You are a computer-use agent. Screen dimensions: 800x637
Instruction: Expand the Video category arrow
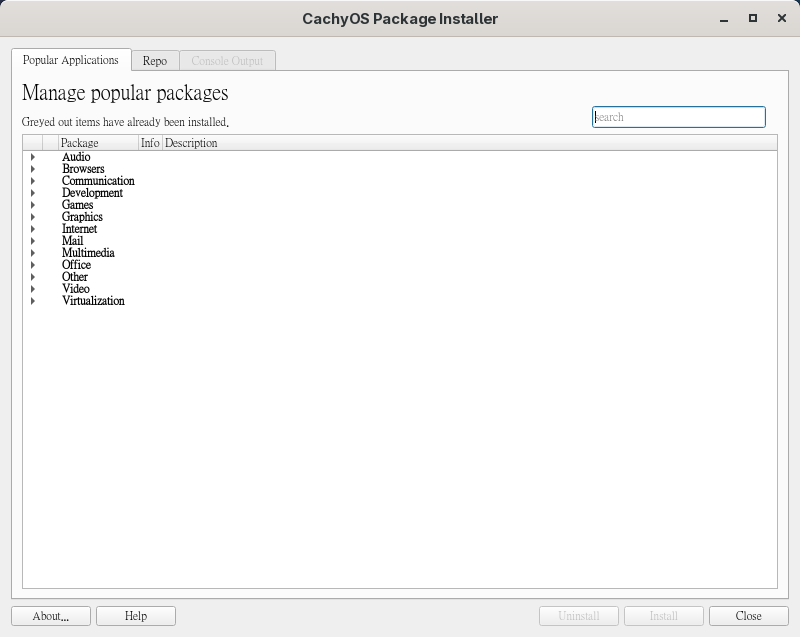click(33, 289)
